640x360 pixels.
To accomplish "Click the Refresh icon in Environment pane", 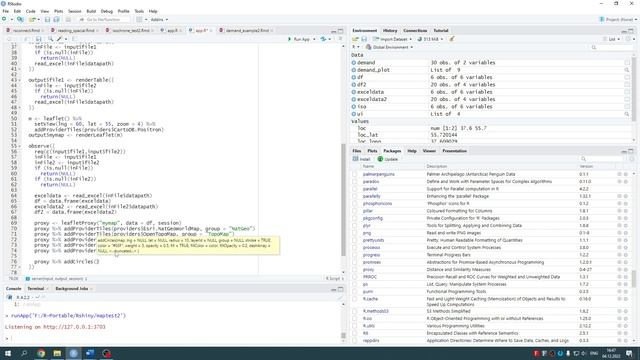I will [628, 39].
